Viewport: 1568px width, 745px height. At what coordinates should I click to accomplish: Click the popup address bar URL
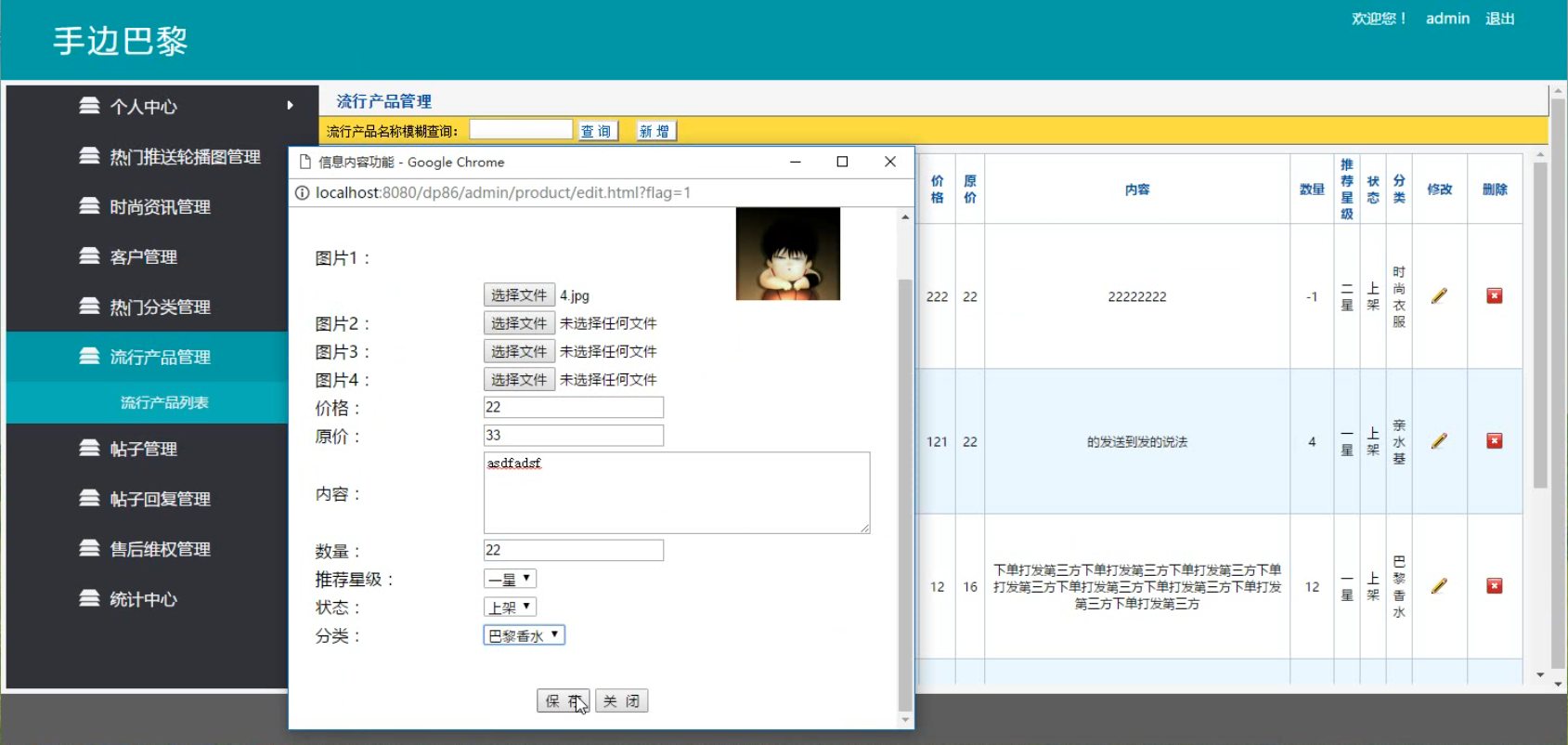502,193
